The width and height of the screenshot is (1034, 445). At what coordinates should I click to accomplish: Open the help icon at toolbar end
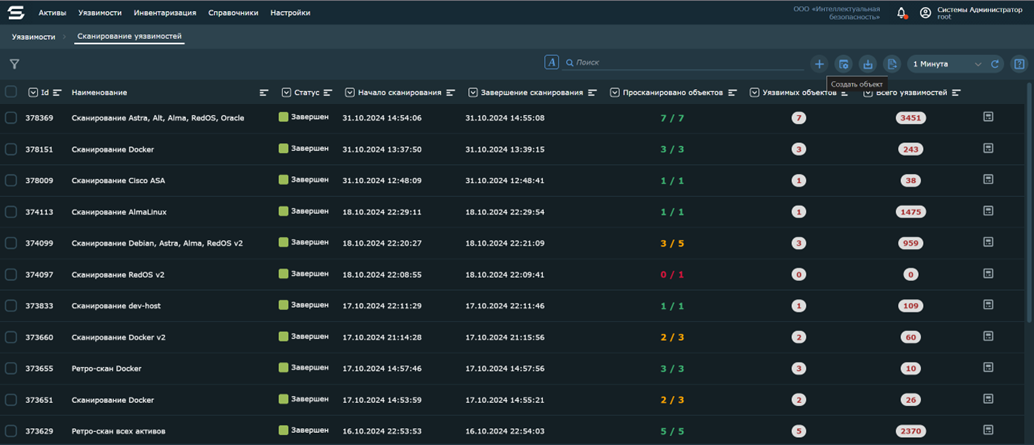click(1019, 64)
